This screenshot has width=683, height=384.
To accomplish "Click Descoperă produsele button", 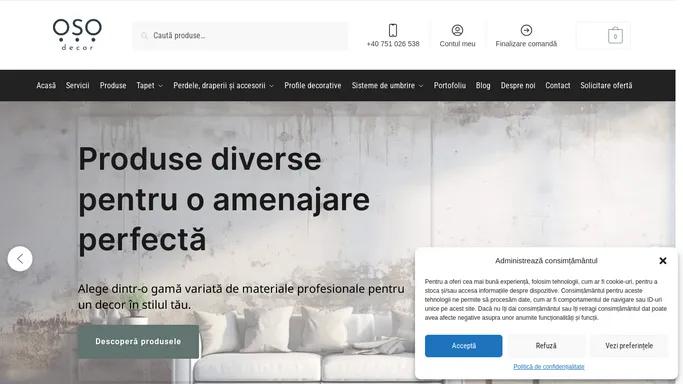I will pyautogui.click(x=138, y=342).
